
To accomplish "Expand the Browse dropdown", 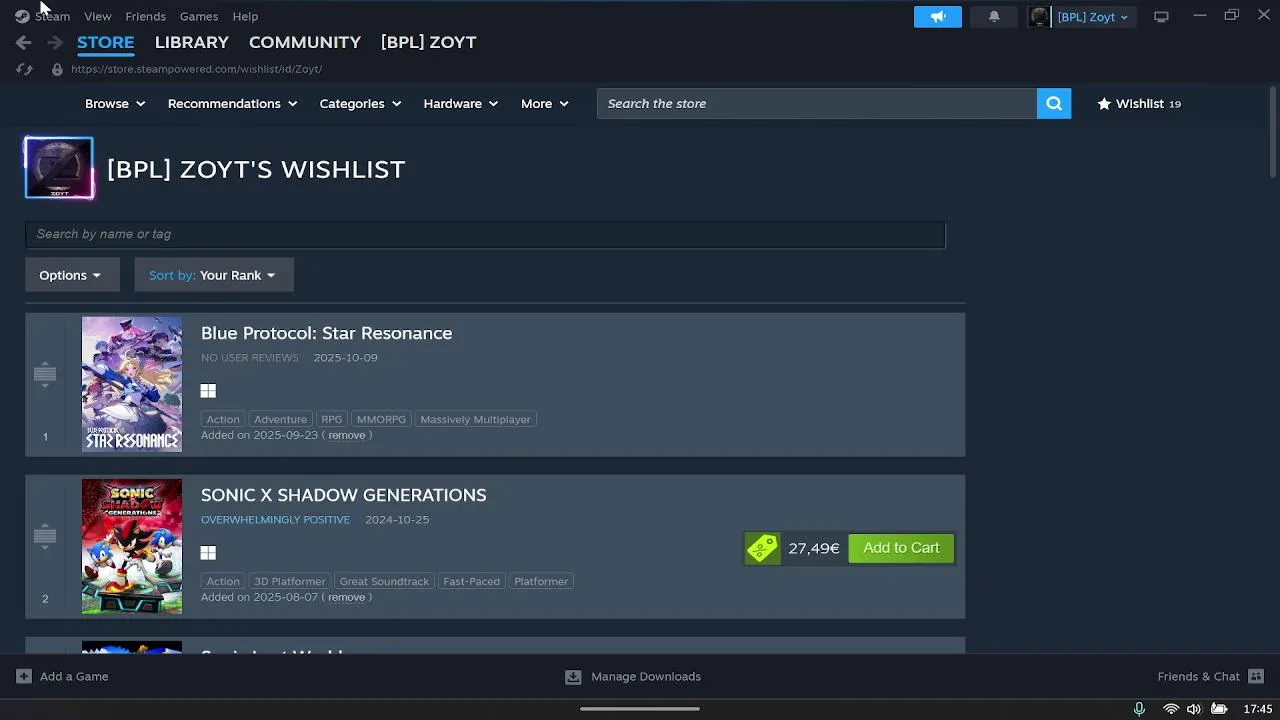I will pyautogui.click(x=115, y=104).
